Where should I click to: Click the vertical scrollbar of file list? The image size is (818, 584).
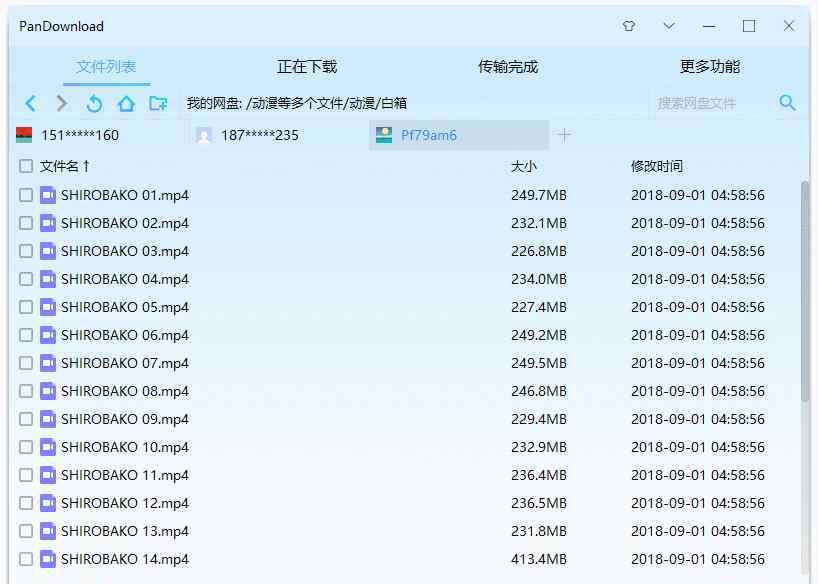805,290
